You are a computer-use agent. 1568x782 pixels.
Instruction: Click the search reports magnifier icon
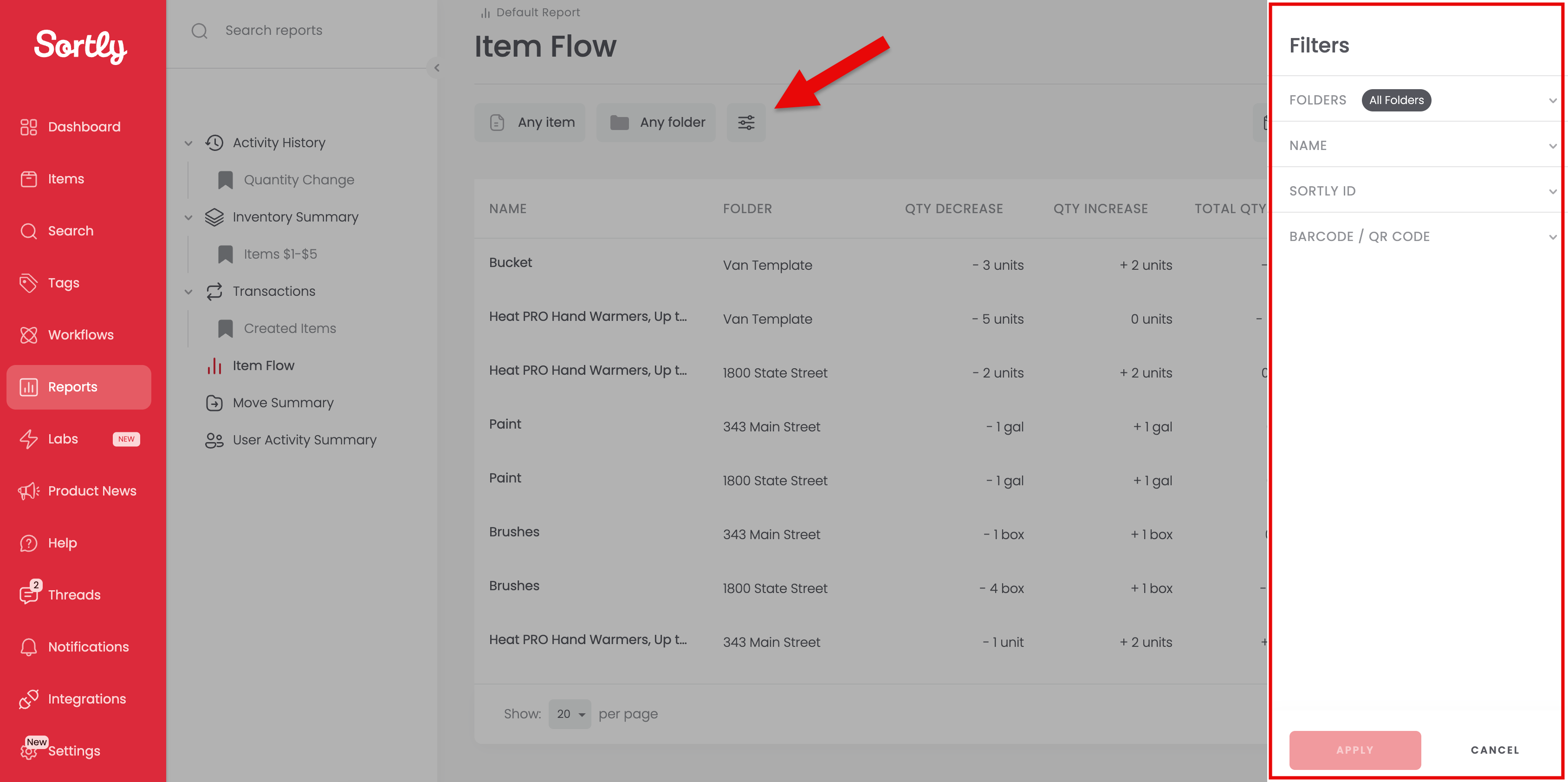click(x=200, y=31)
